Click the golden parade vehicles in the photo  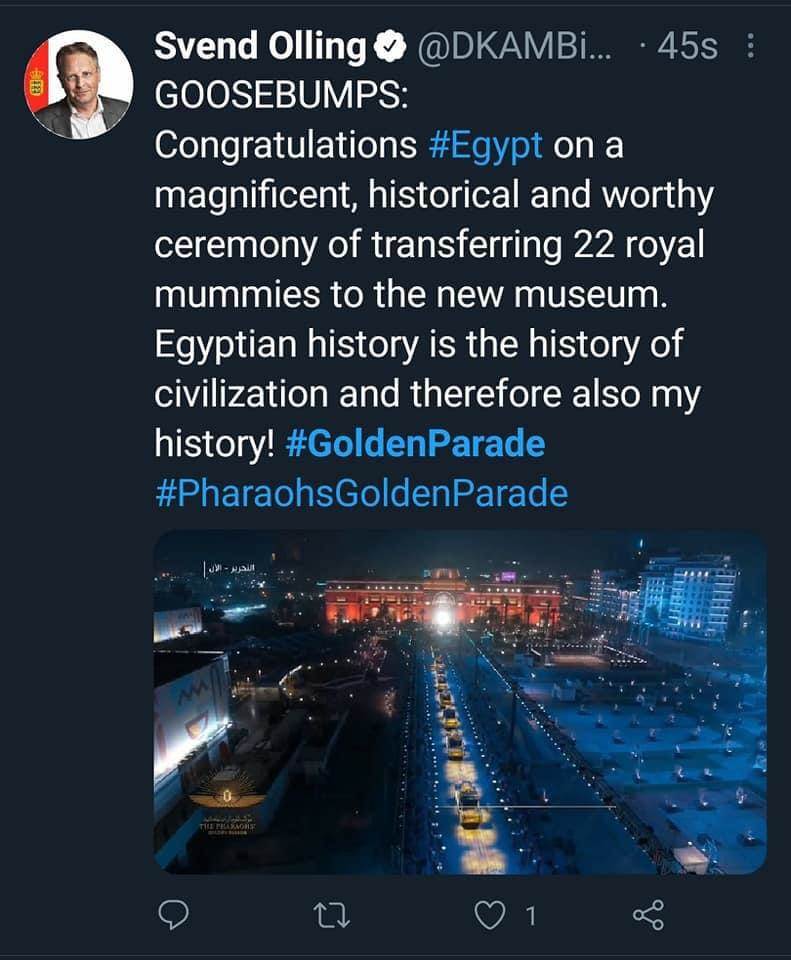point(457,740)
